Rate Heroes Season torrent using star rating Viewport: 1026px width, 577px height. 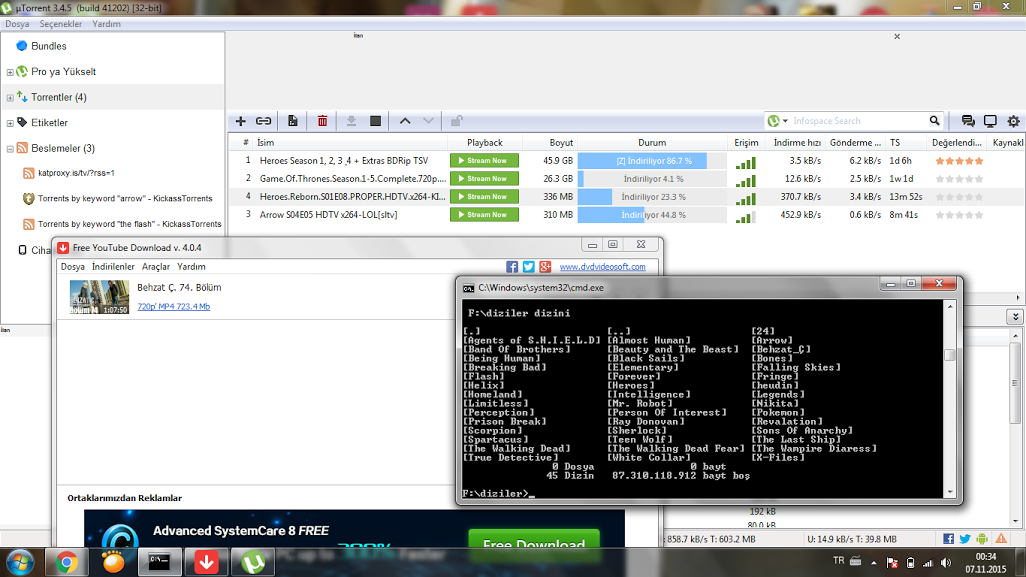click(959, 161)
